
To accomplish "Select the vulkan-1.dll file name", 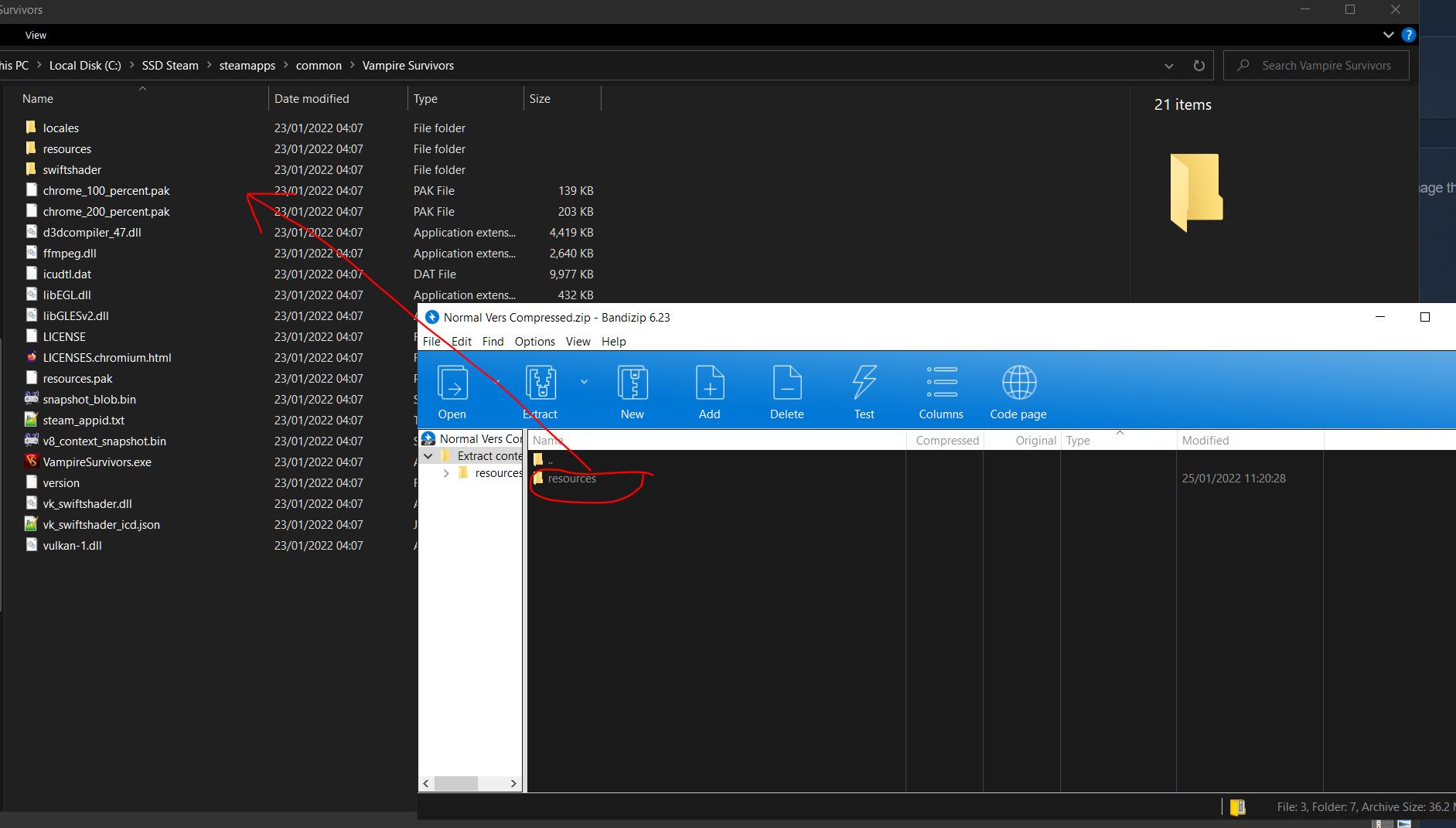I will tap(73, 545).
